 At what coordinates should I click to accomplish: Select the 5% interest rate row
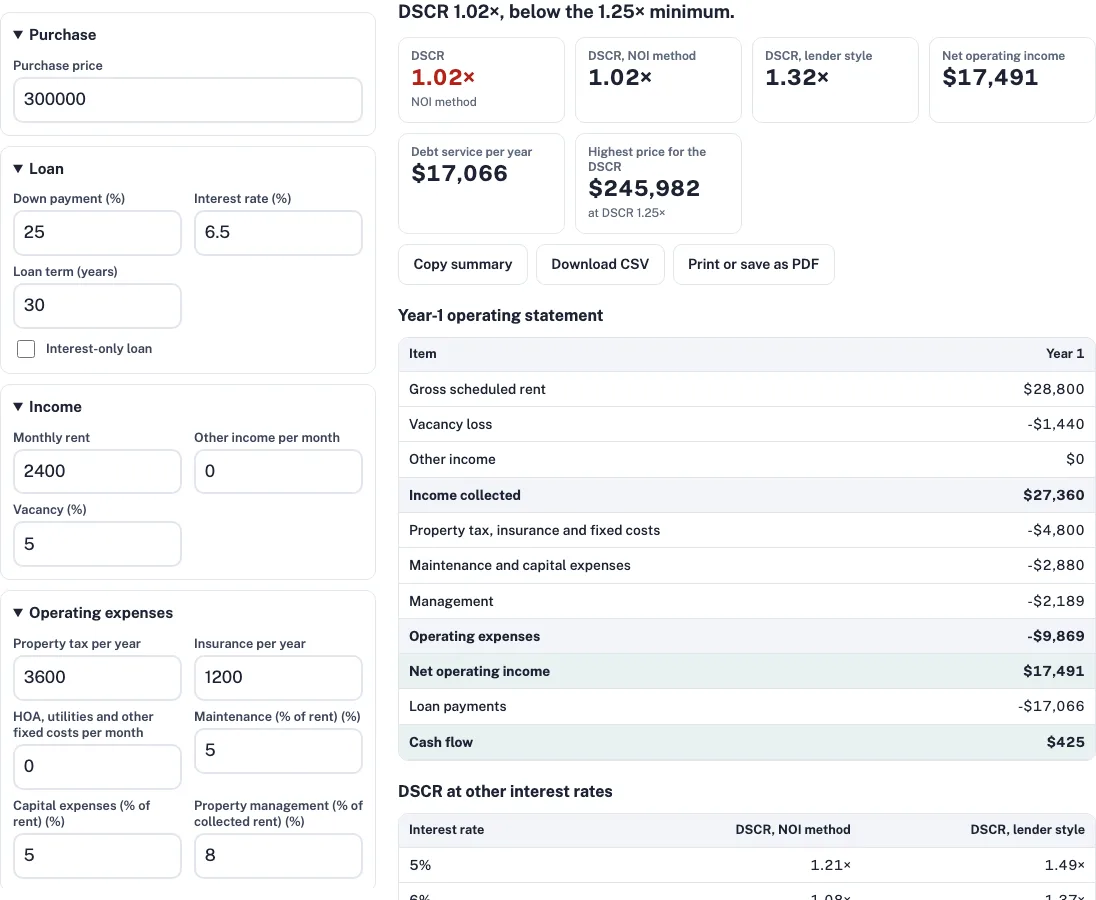click(x=747, y=865)
